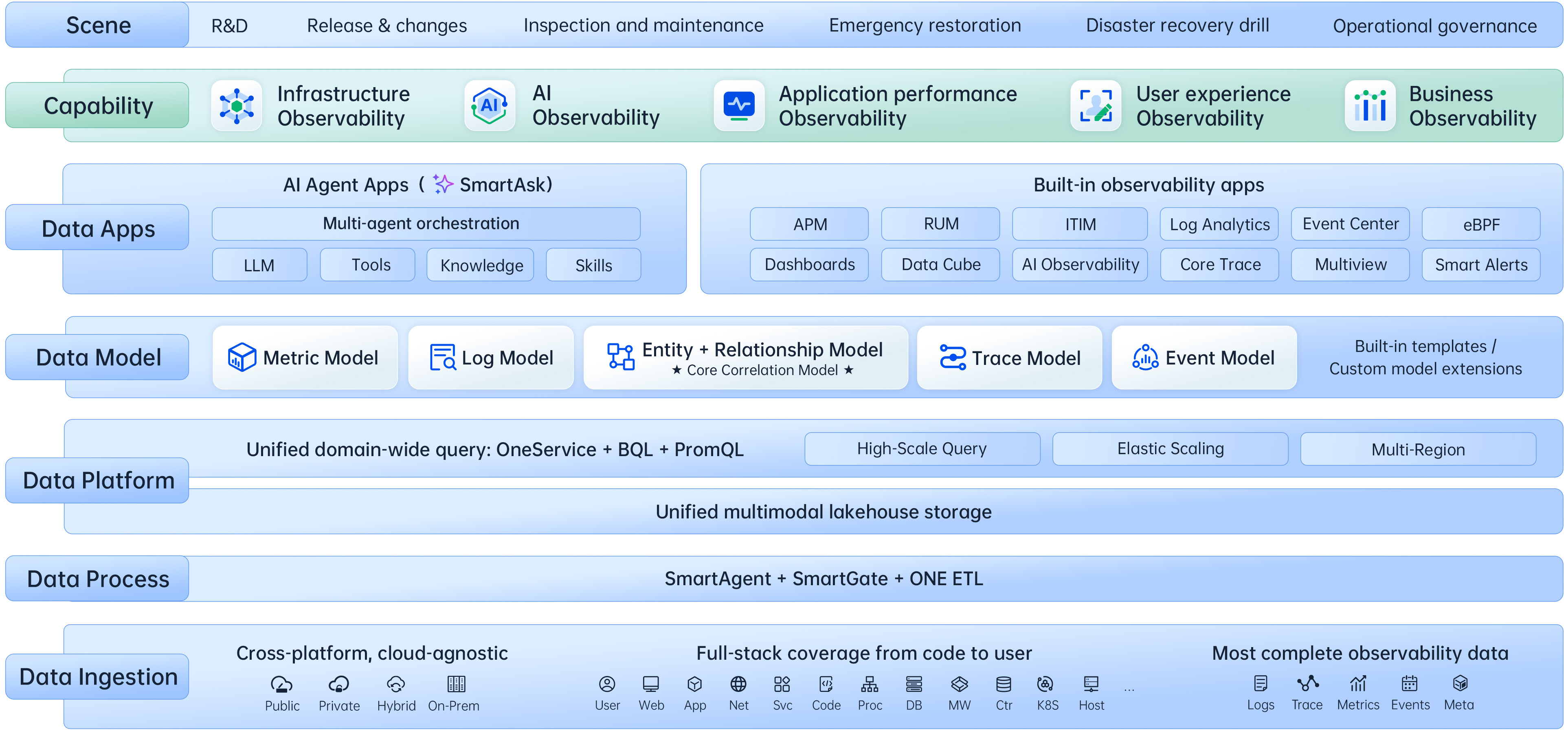Click the SmartAsk sparkle icon
The image size is (1568, 731).
[443, 184]
